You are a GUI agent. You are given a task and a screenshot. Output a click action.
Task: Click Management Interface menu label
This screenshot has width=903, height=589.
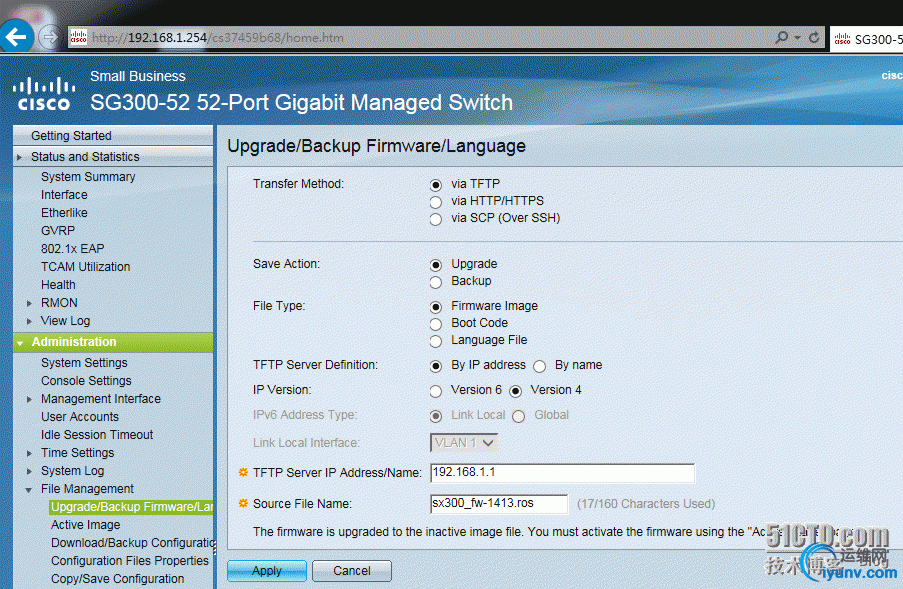[x=101, y=398]
